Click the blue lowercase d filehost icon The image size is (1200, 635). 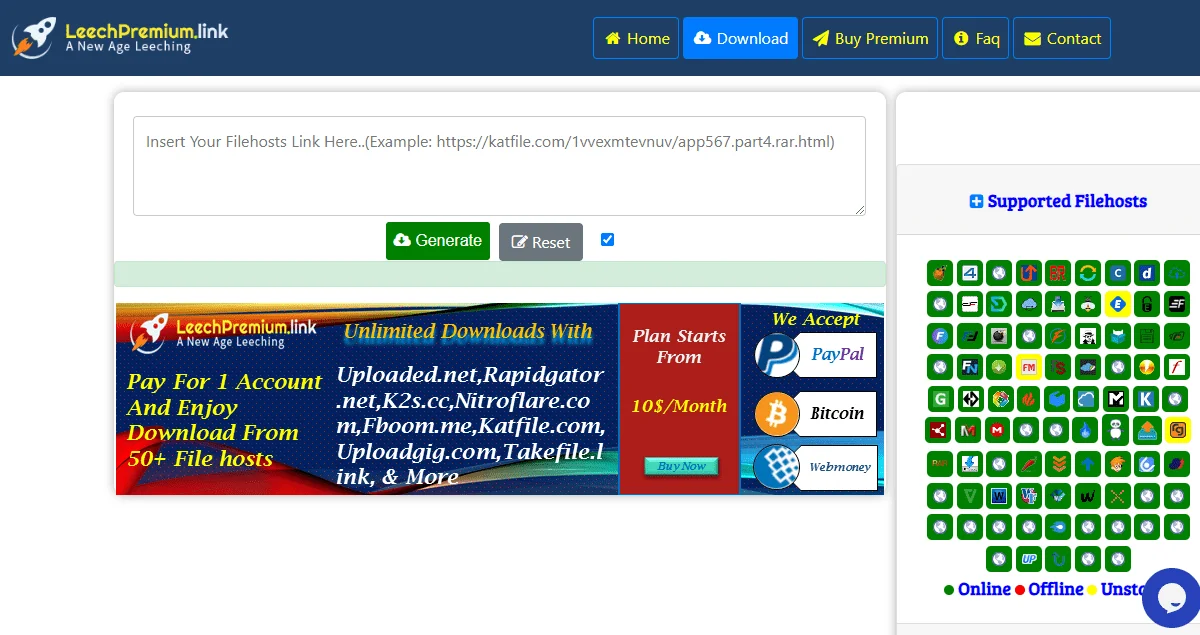click(x=1147, y=273)
